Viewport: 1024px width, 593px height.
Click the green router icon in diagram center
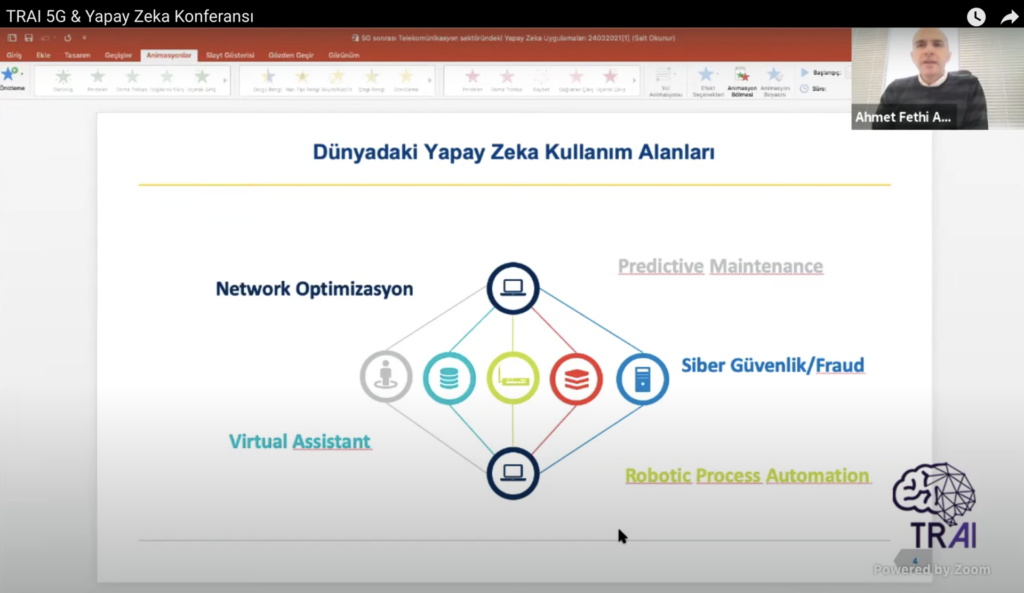click(513, 379)
